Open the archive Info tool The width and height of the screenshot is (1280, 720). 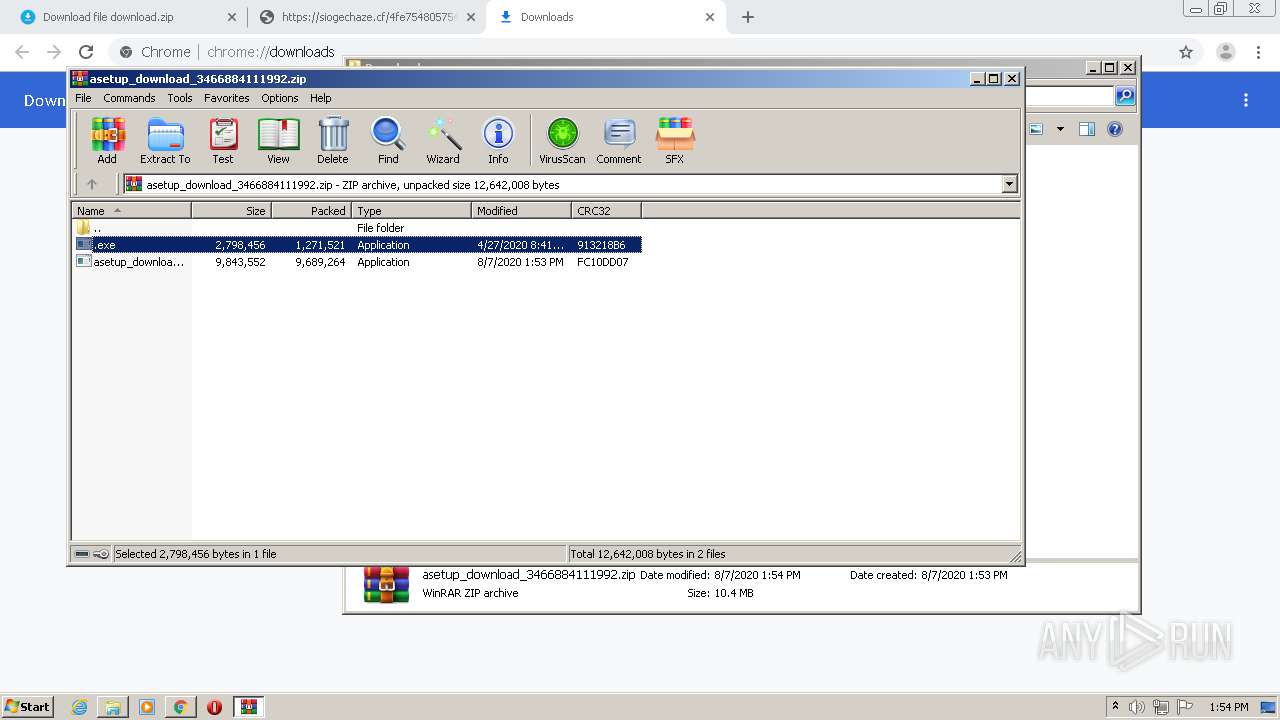498,141
